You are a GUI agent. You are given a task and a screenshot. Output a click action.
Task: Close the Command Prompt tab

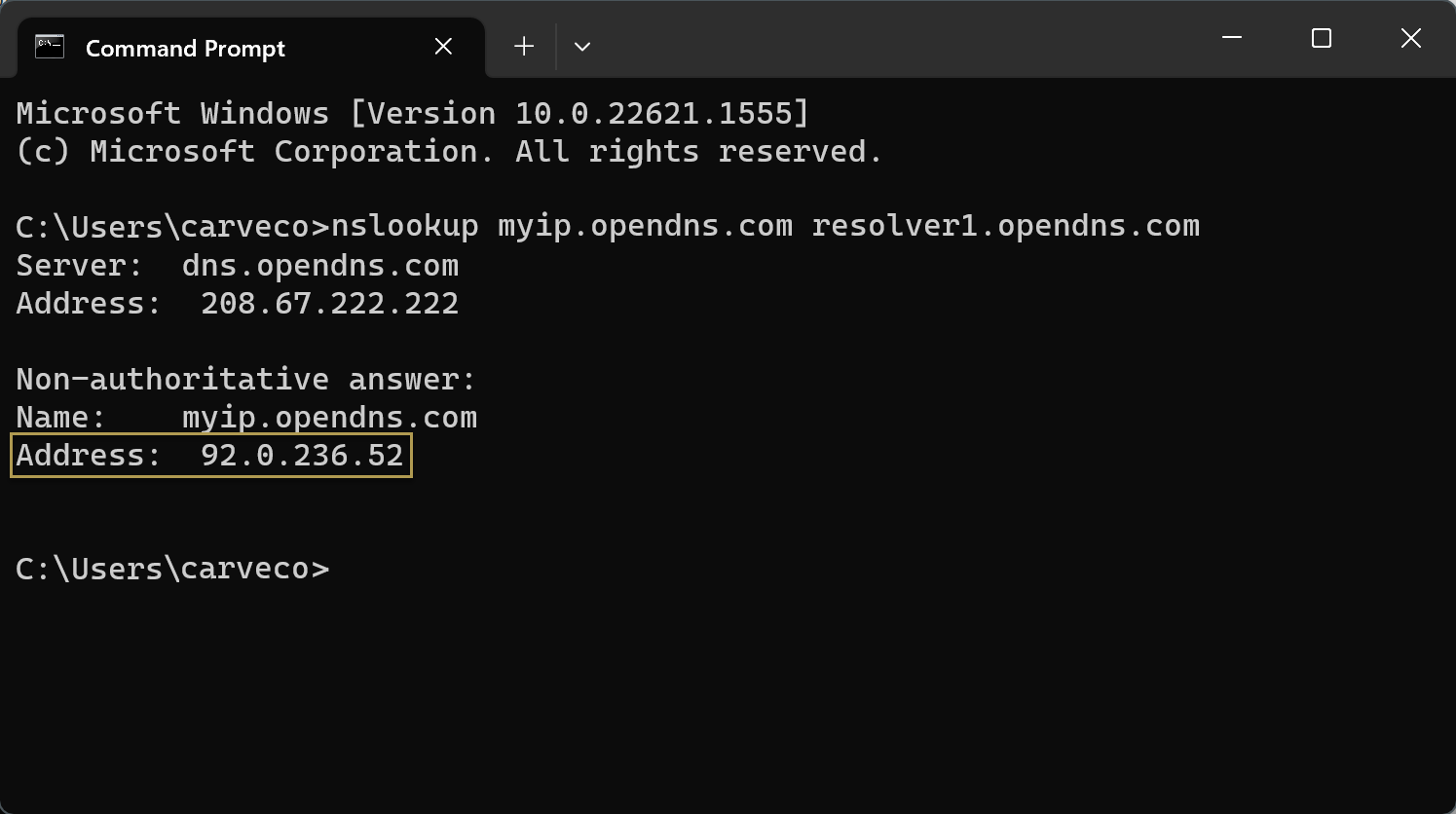443,47
